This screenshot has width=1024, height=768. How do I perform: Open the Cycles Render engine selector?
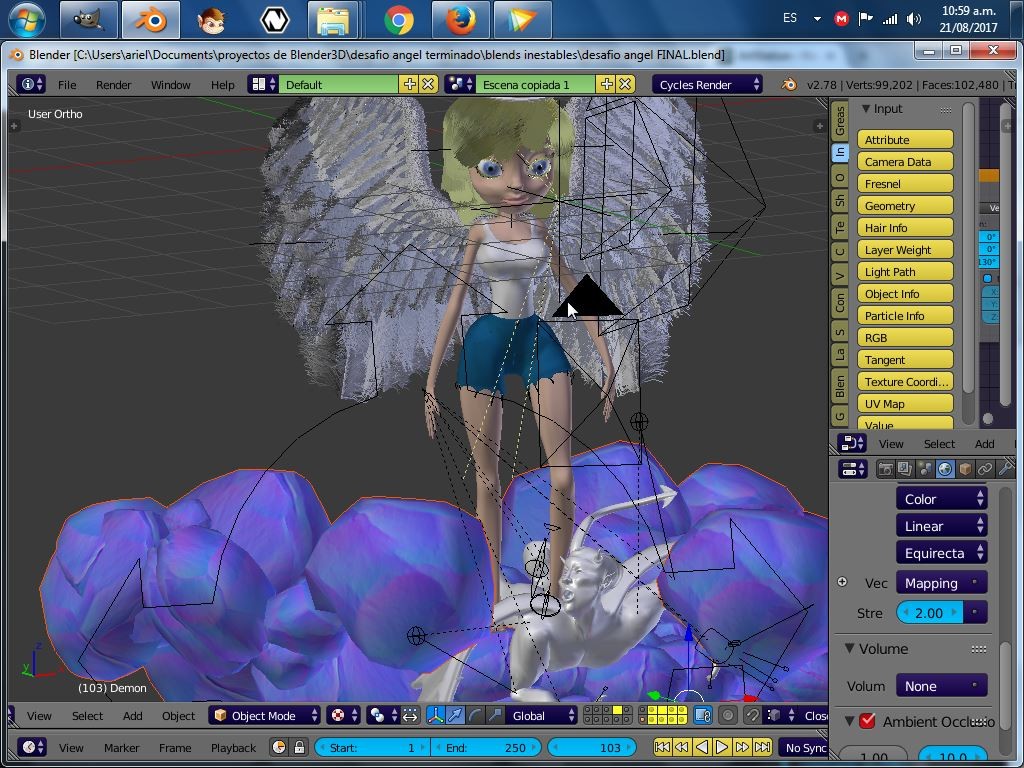[x=707, y=84]
